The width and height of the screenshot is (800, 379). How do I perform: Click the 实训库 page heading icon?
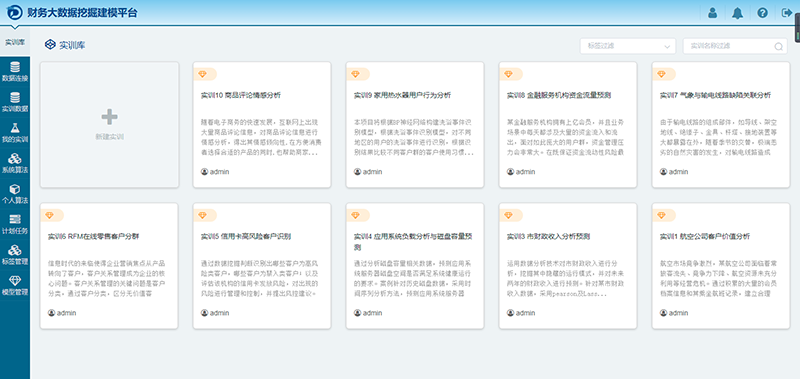pos(49,45)
